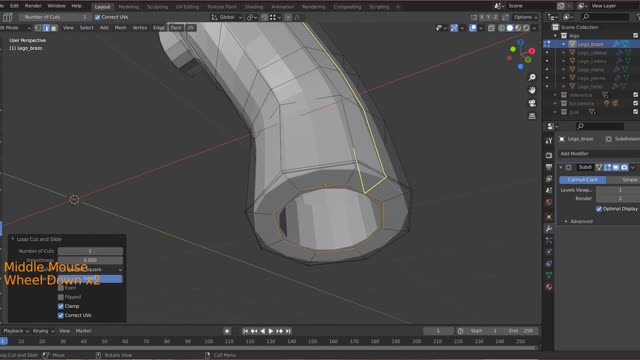The image size is (640, 360).
Task: Open the Window menu
Action: coord(56,6)
